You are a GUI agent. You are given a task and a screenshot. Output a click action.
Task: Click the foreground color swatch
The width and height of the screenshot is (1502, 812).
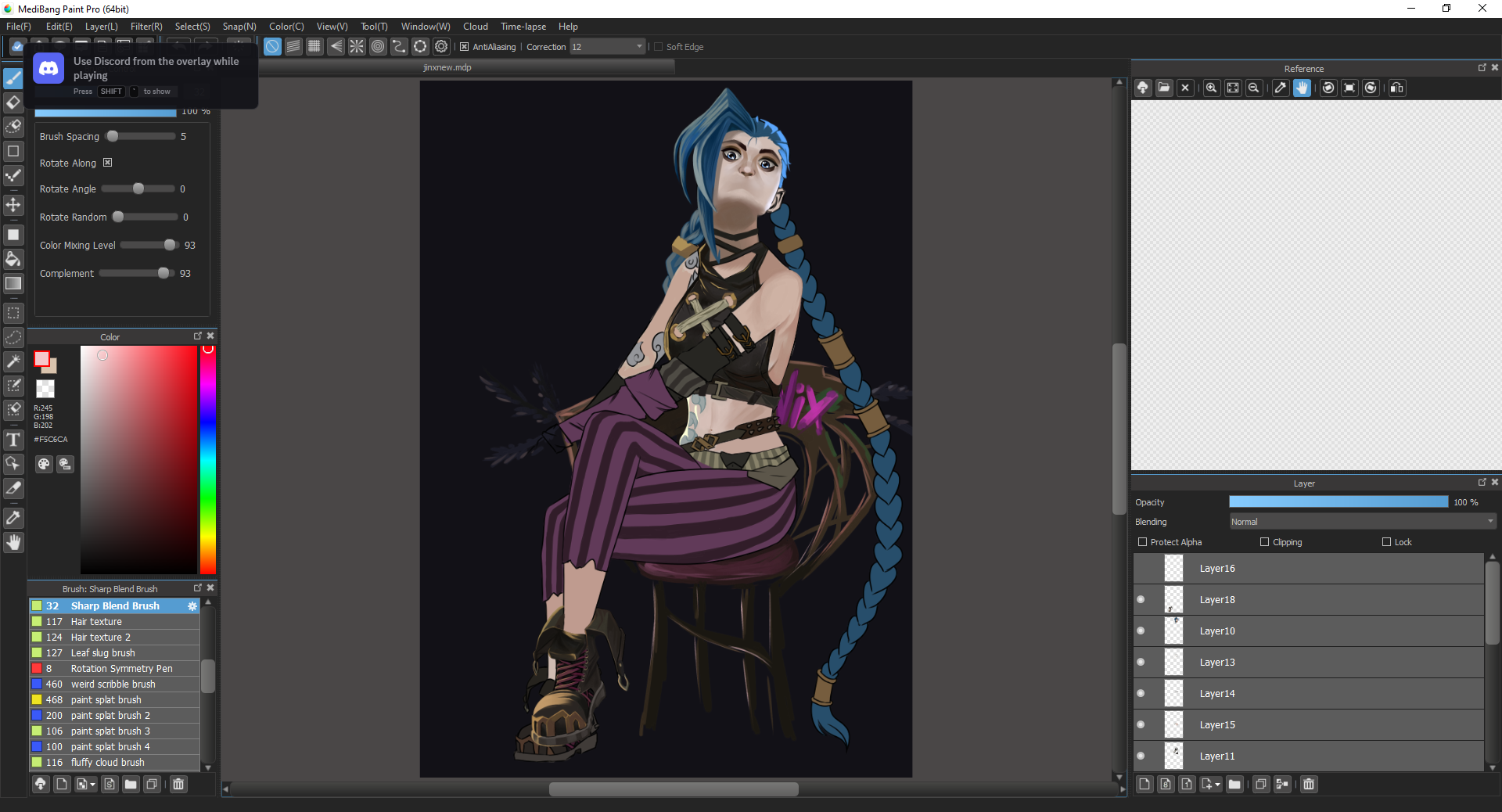tap(41, 359)
